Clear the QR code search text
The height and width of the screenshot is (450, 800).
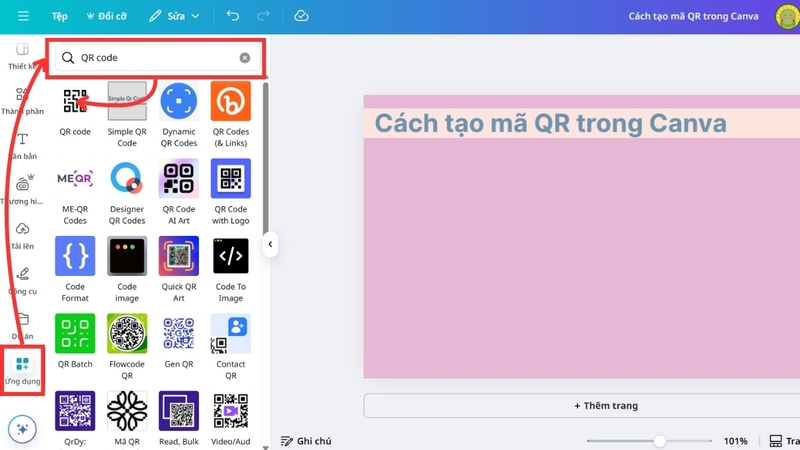[245, 58]
